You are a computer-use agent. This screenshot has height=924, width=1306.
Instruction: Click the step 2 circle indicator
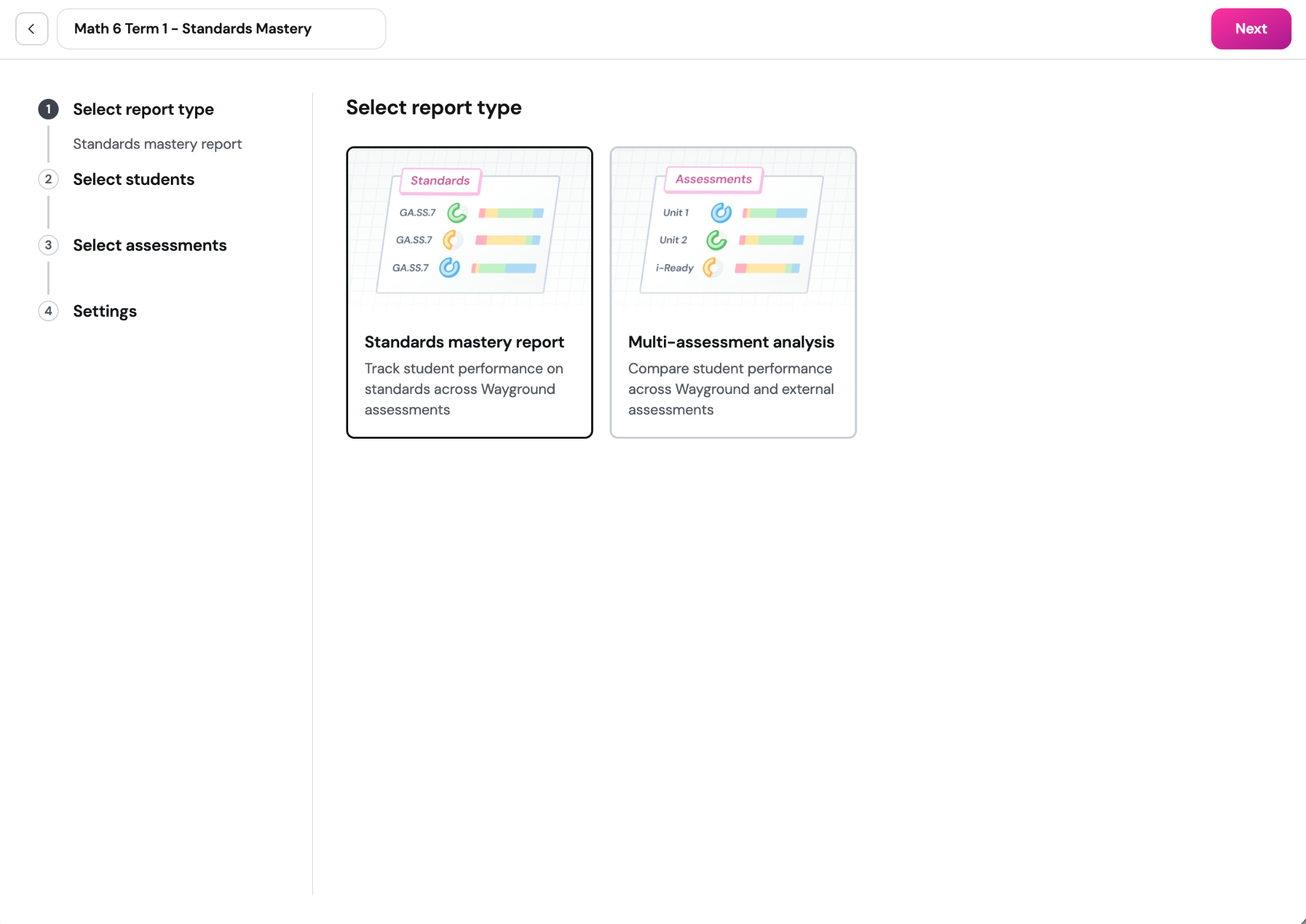coord(48,179)
